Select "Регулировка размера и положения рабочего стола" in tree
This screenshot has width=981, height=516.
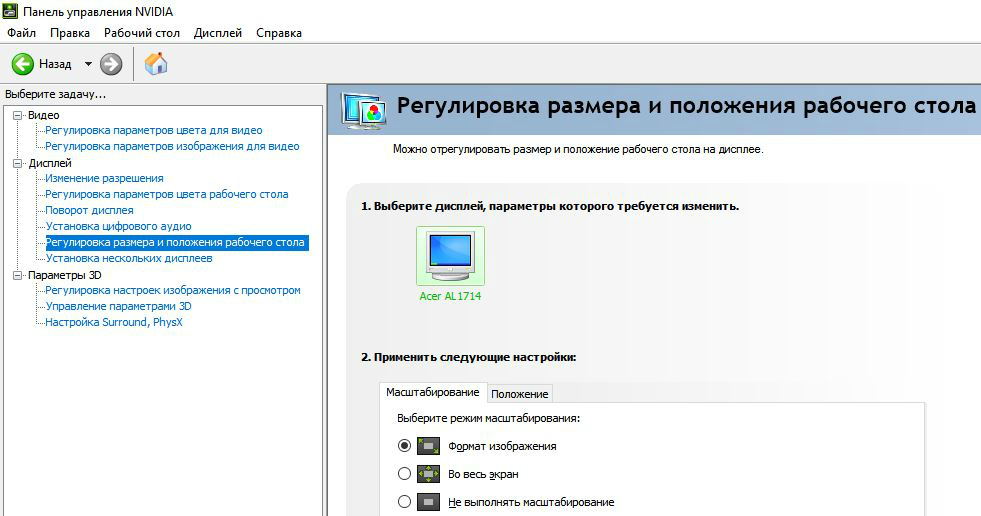point(177,243)
